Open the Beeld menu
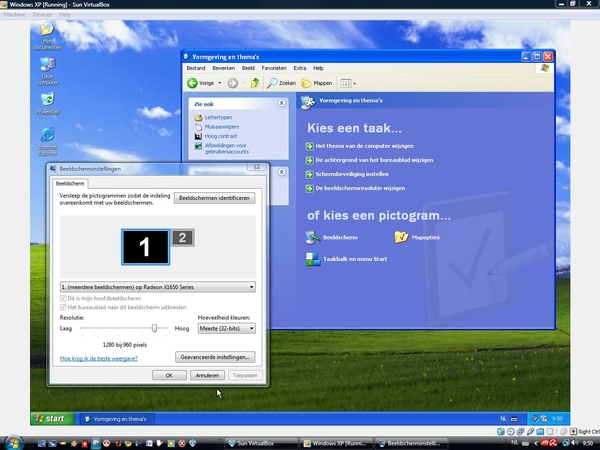This screenshot has width=600, height=450. pos(248,68)
